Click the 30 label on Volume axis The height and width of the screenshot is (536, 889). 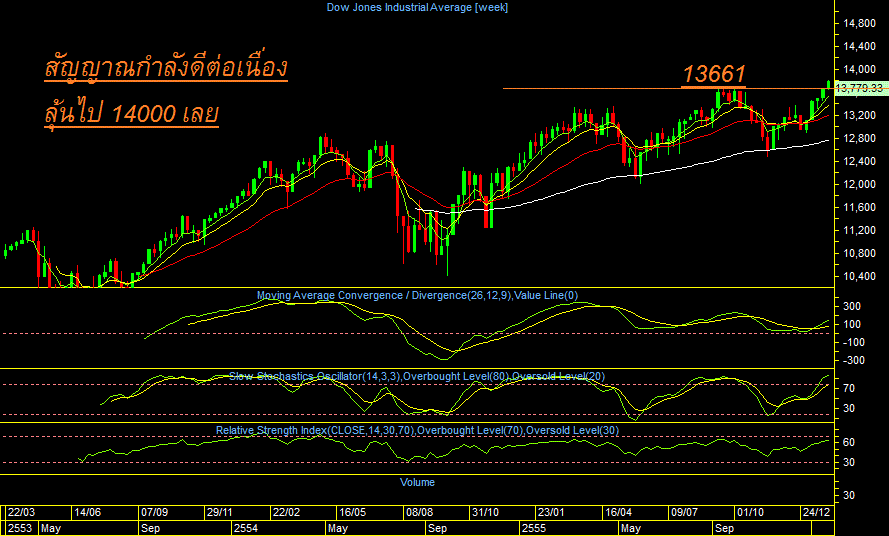849,496
